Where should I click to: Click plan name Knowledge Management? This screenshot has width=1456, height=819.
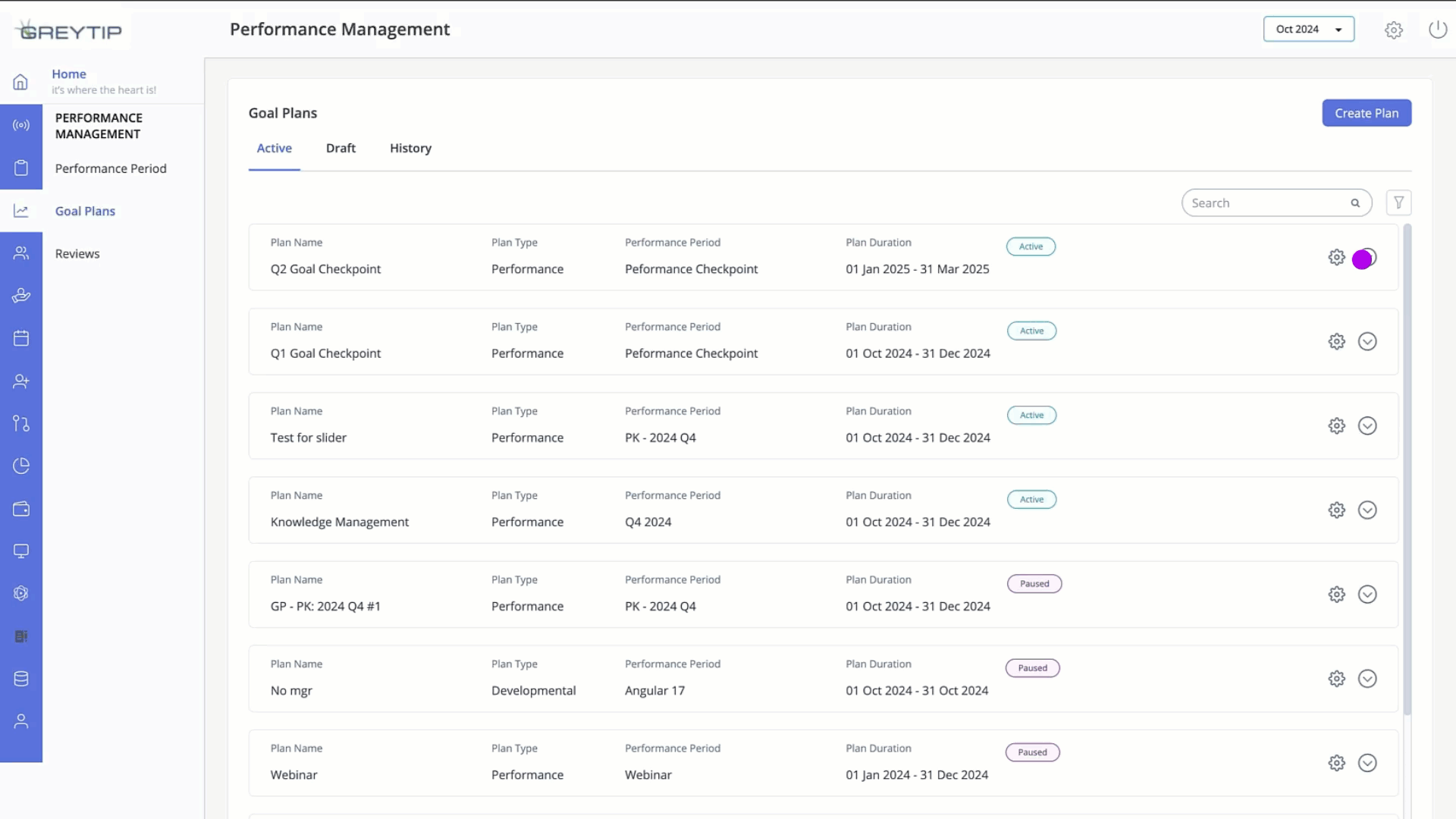340,522
